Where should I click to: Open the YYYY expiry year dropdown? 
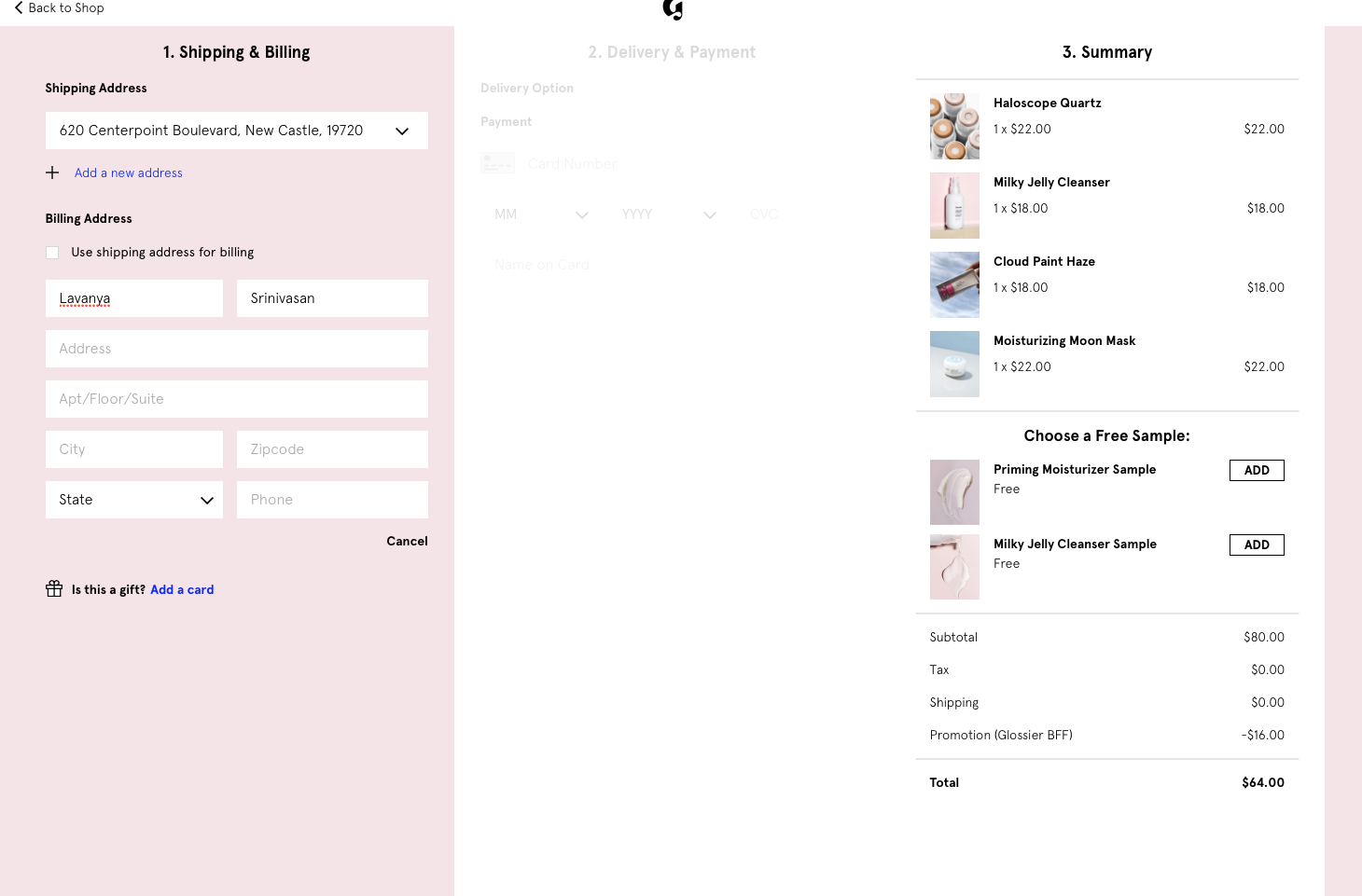[x=669, y=214]
